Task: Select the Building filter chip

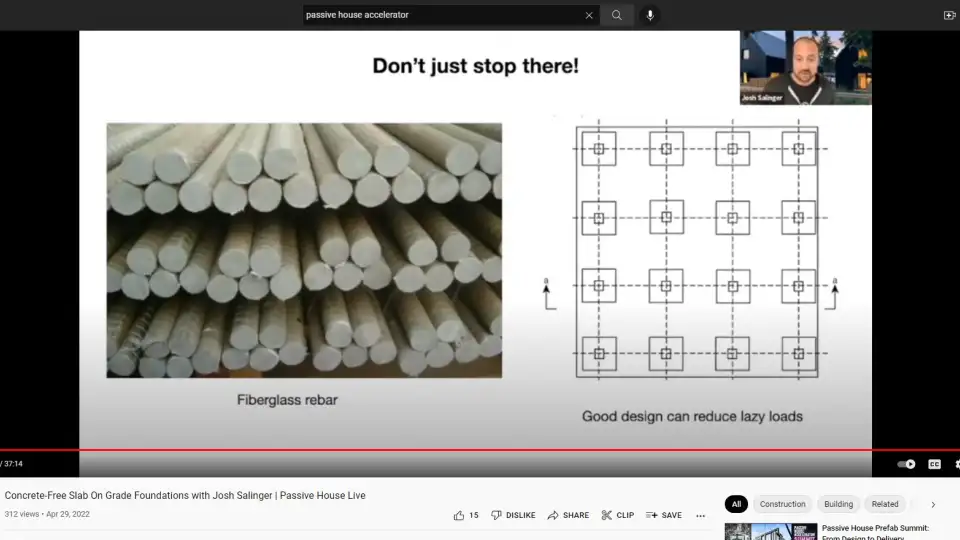Action: click(838, 504)
